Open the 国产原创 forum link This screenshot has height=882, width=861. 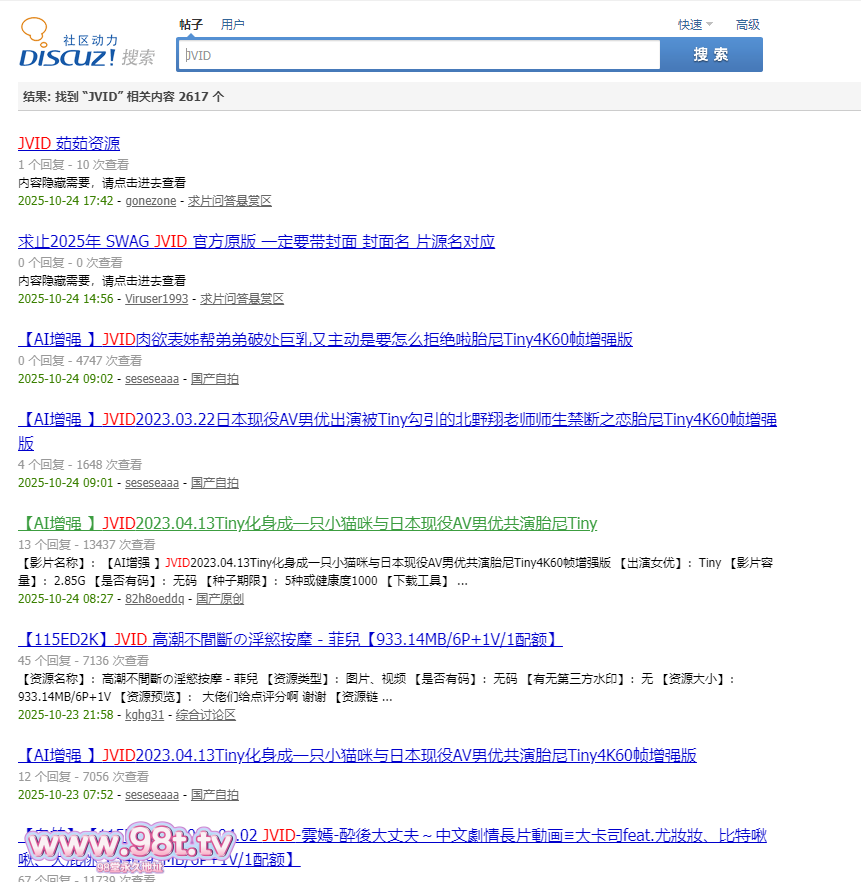click(220, 599)
